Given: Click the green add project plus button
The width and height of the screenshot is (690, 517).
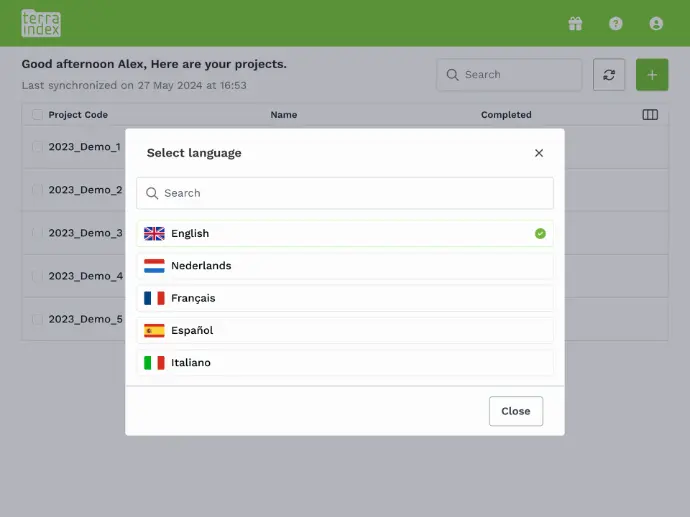Looking at the screenshot, I should coord(652,75).
